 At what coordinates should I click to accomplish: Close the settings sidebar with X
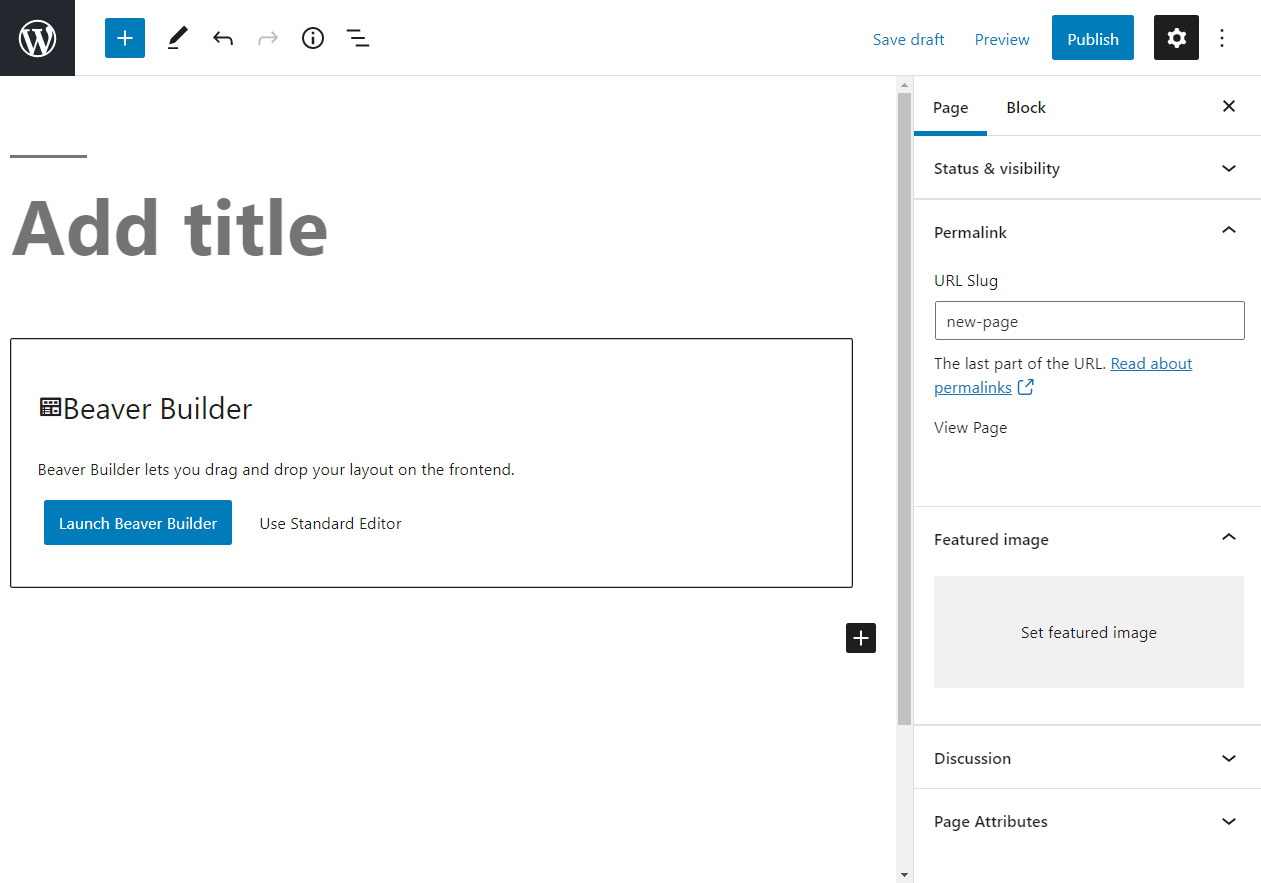click(1229, 106)
